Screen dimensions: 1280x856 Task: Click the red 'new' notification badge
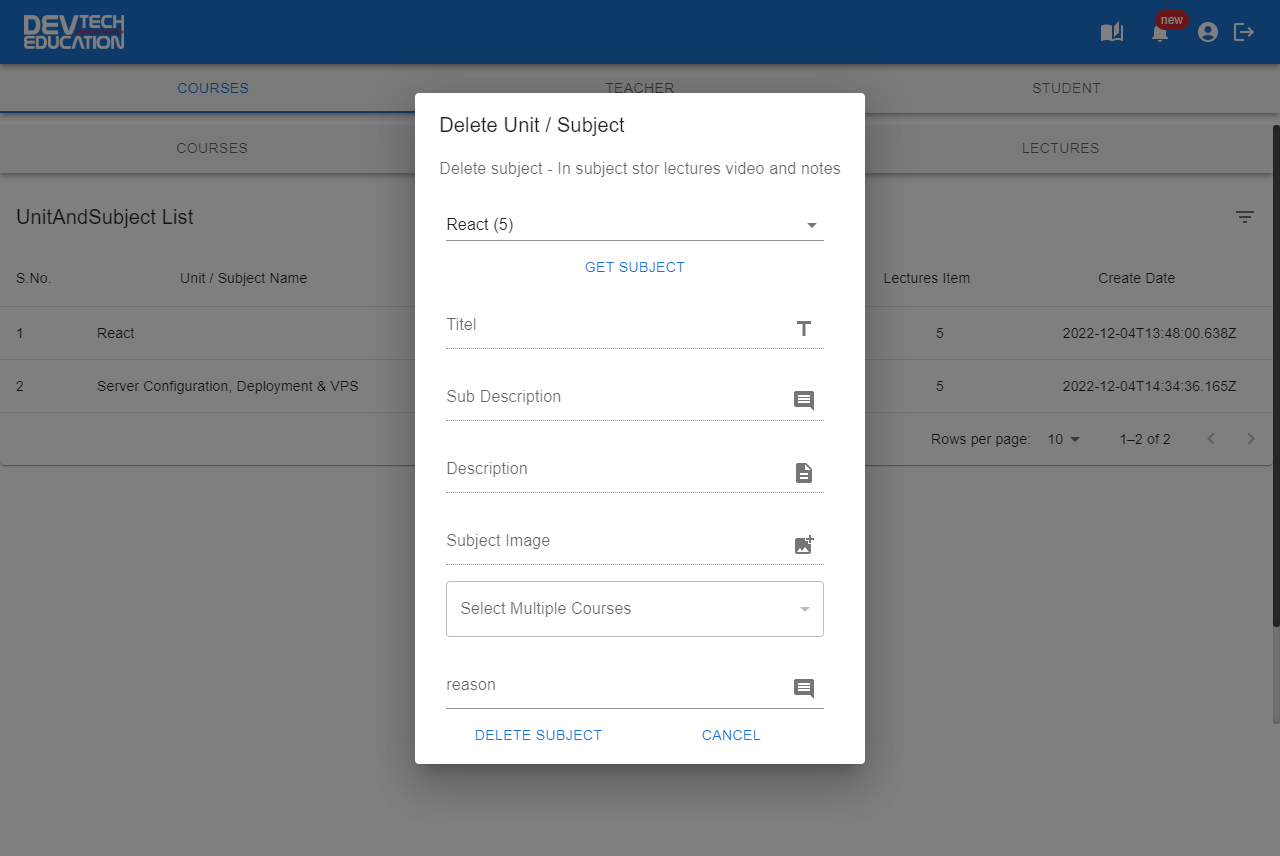[x=1172, y=20]
